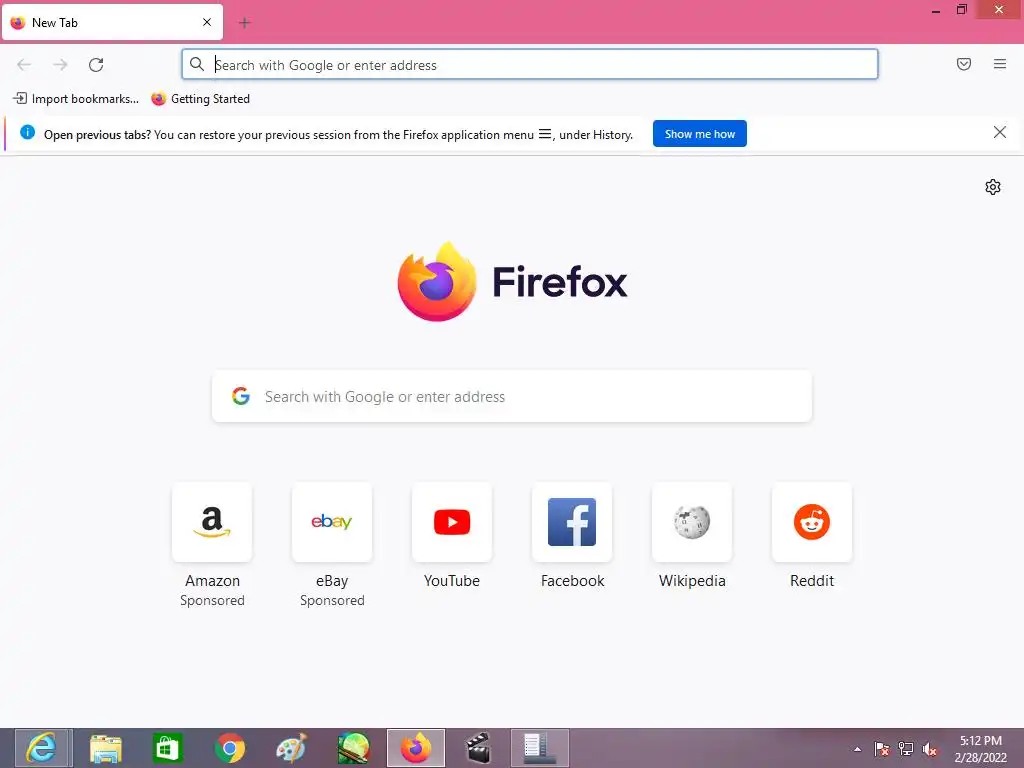Click the Sponsored label under Amazon
This screenshot has height=768, width=1024.
click(212, 600)
